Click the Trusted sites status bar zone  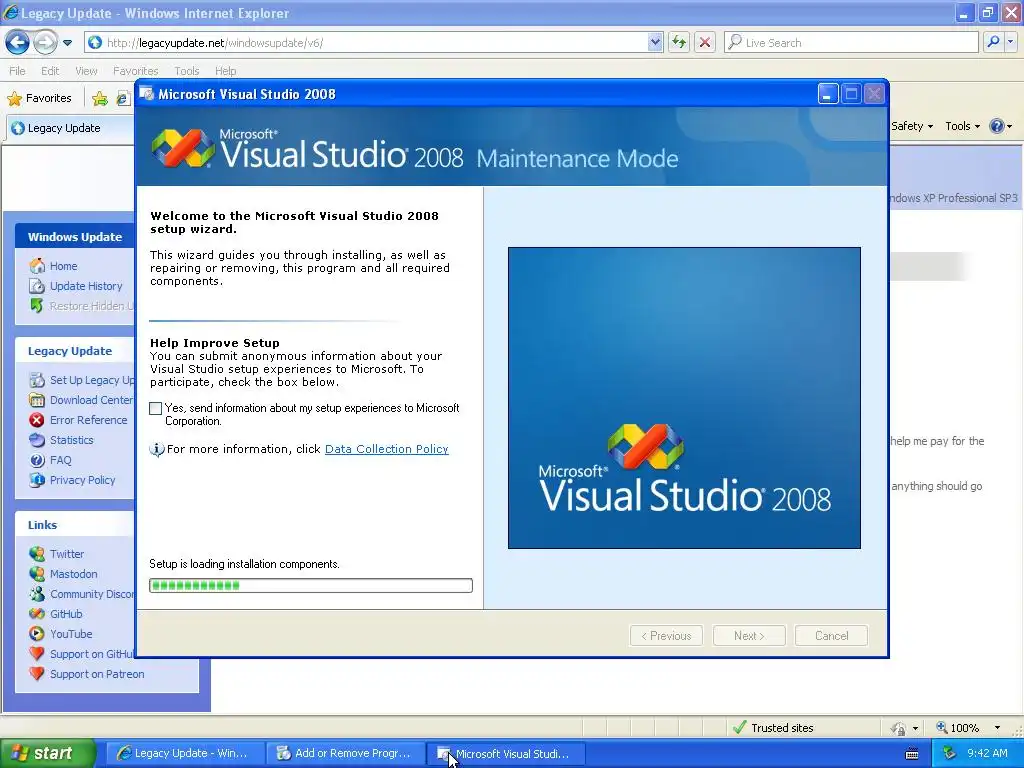tap(773, 728)
